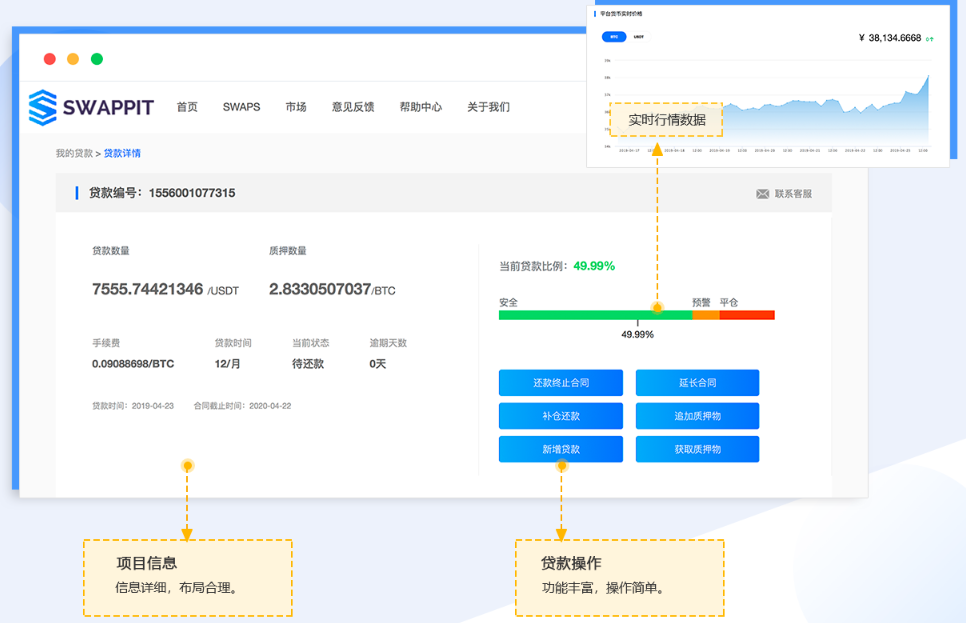This screenshot has height=623, width=966.
Task: Click the fee value 0.09088698/BTC
Action: click(x=133, y=364)
